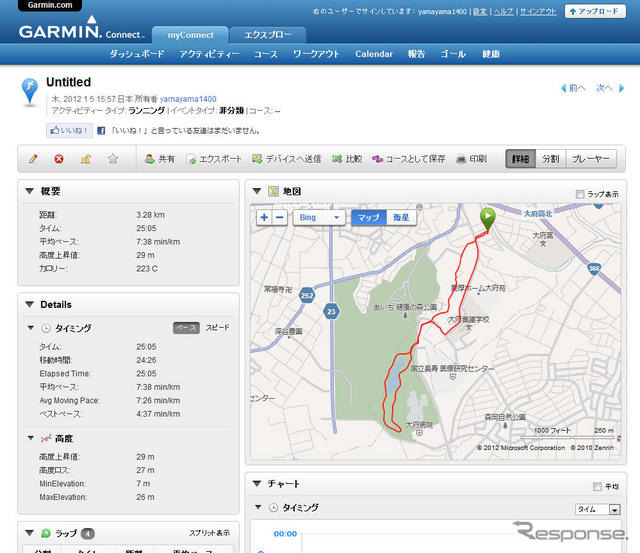Click the Facebook icon beside like button
This screenshot has width=640, height=553.
[x=101, y=131]
